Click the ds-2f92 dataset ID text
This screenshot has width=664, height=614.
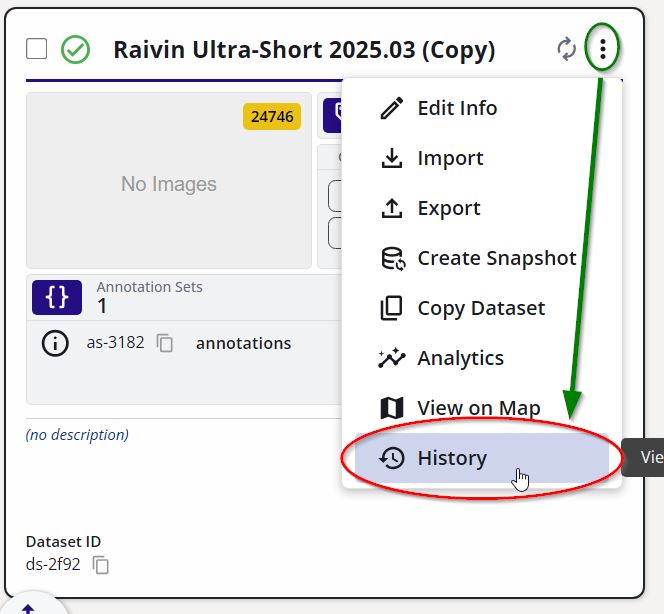coord(53,564)
